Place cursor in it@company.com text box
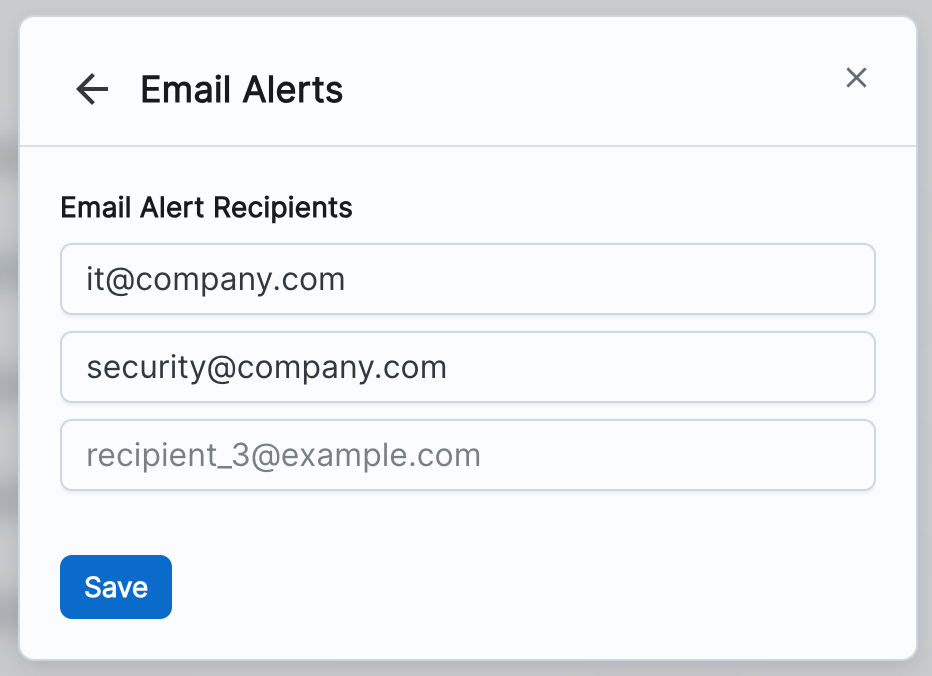Image resolution: width=932 pixels, height=676 pixels. 467,279
